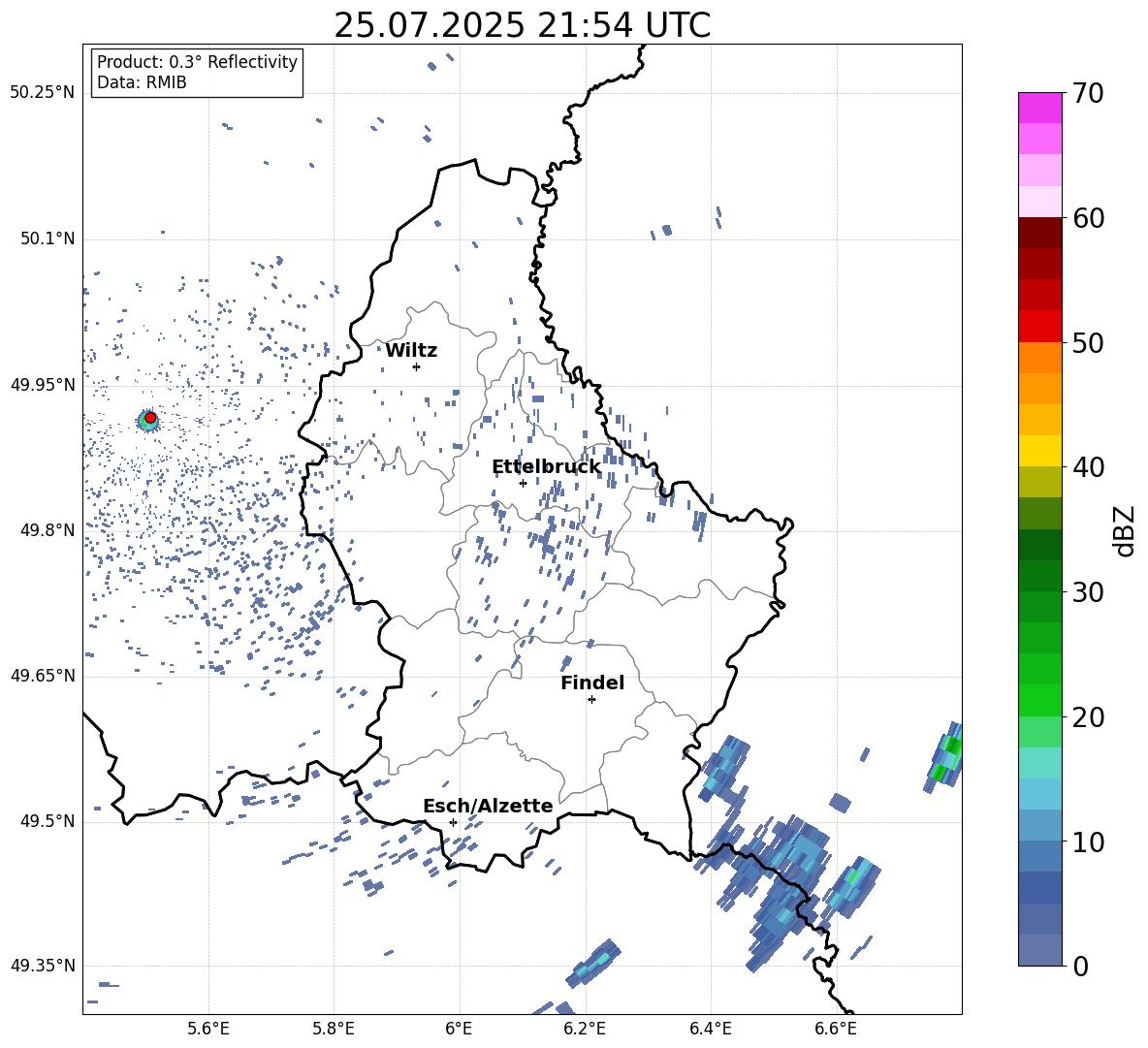
Task: Click the 49.35°N latitude label
Action: point(43,966)
